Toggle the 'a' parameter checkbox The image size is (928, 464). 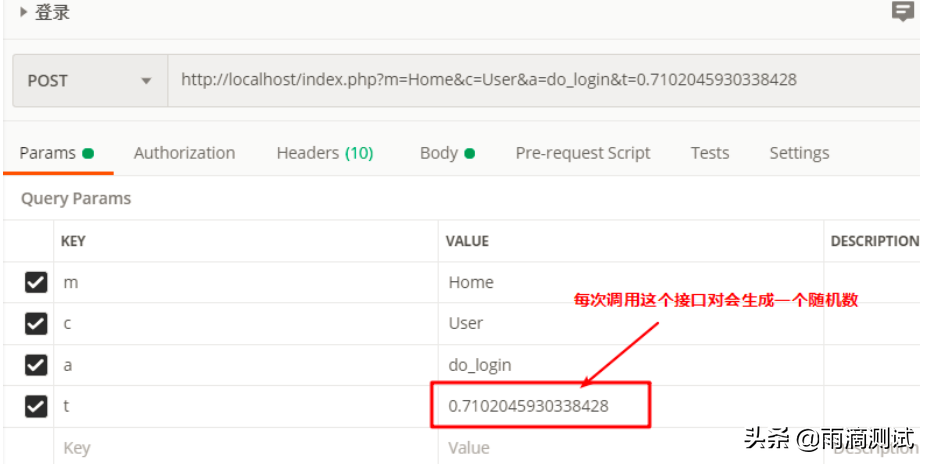point(35,365)
